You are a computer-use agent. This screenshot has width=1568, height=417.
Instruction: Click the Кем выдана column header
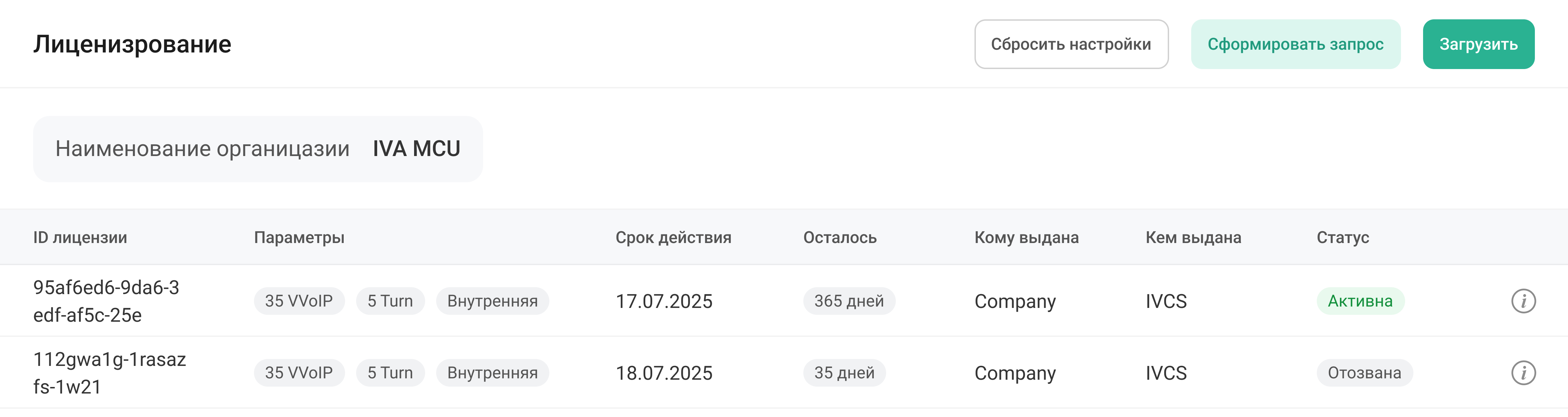[x=1193, y=237]
